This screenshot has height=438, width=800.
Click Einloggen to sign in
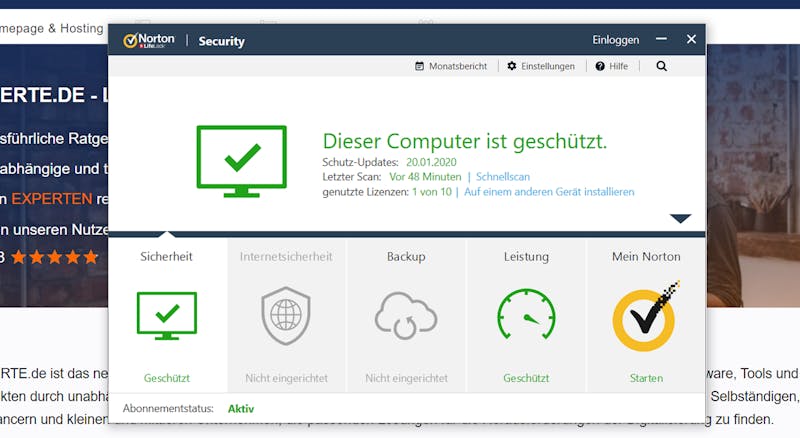(615, 40)
